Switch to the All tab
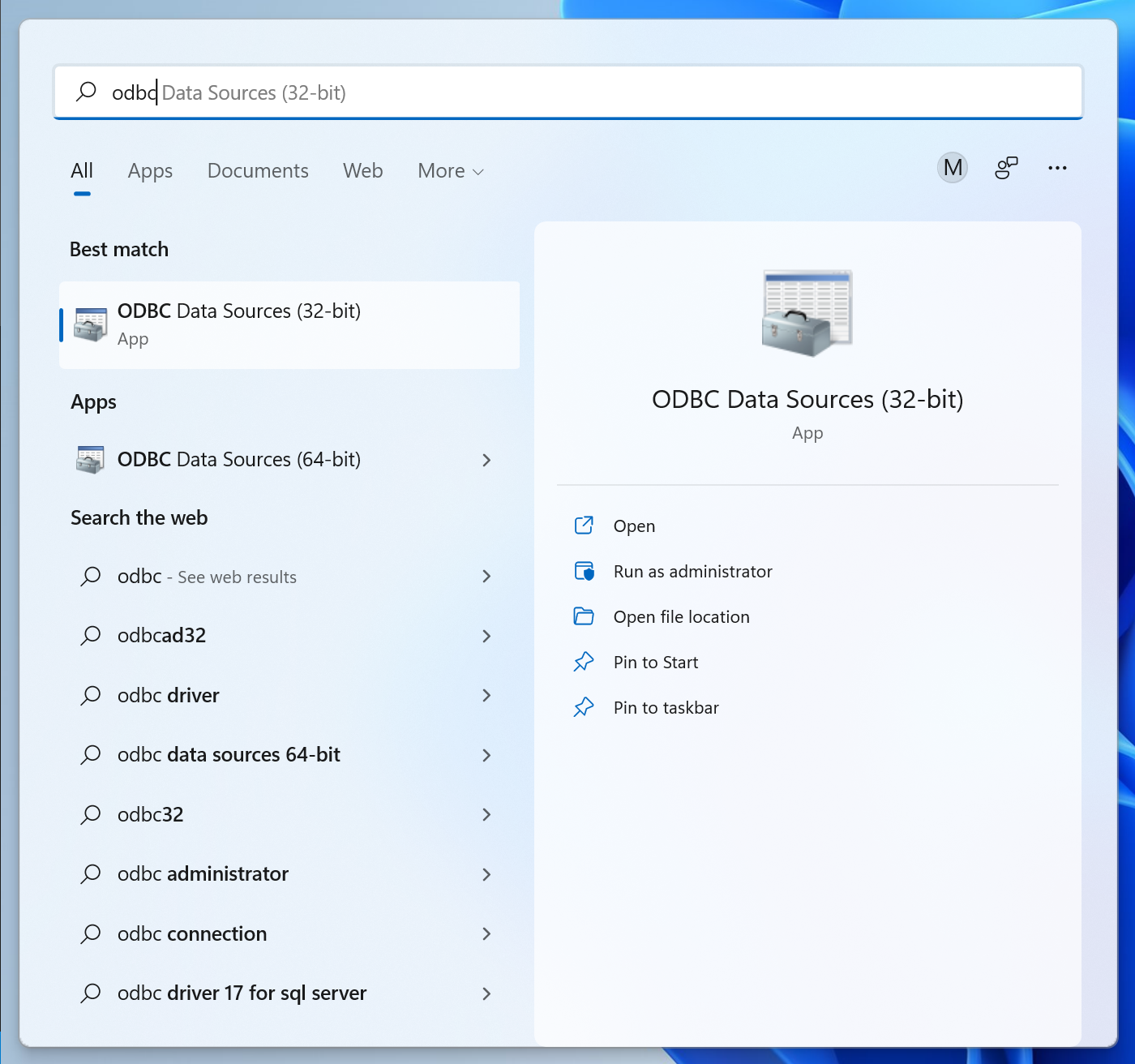The image size is (1135, 1064). tap(82, 171)
